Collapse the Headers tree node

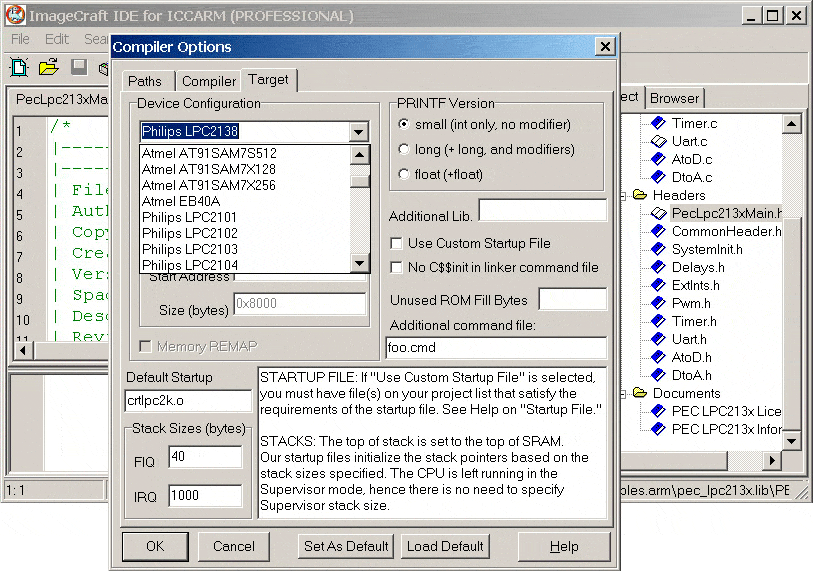624,196
